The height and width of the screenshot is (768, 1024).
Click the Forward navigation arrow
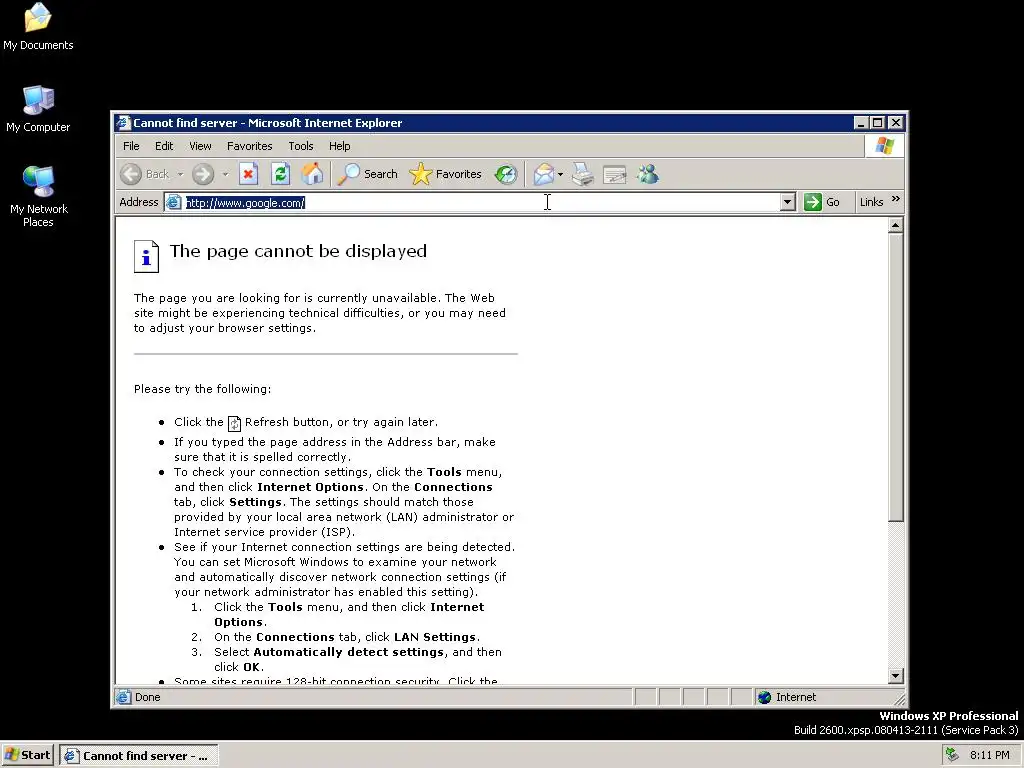203,174
